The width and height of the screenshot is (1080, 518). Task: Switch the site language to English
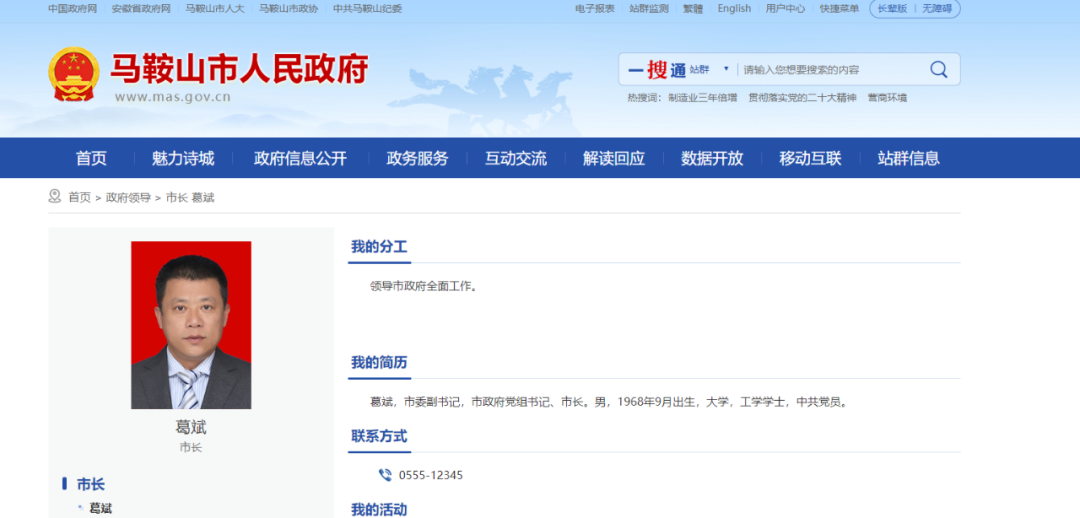[x=734, y=9]
